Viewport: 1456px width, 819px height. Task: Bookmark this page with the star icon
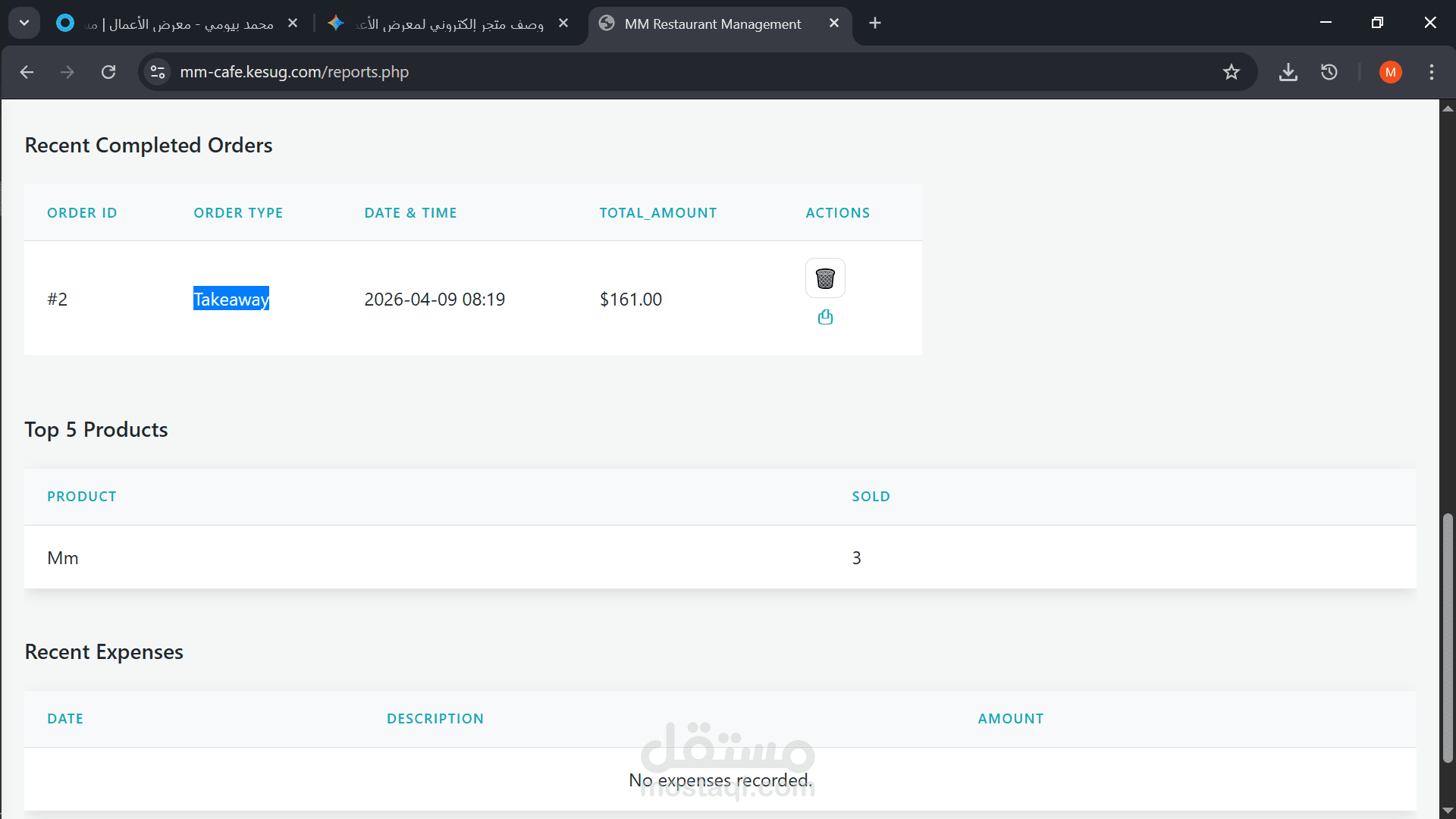[1231, 72]
